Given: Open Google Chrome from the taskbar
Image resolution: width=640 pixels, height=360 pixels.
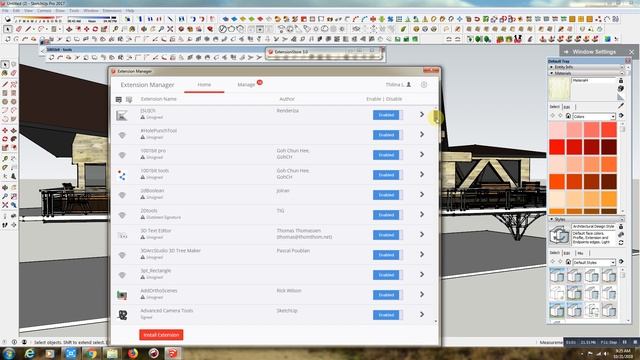Looking at the screenshot, I should (91, 353).
